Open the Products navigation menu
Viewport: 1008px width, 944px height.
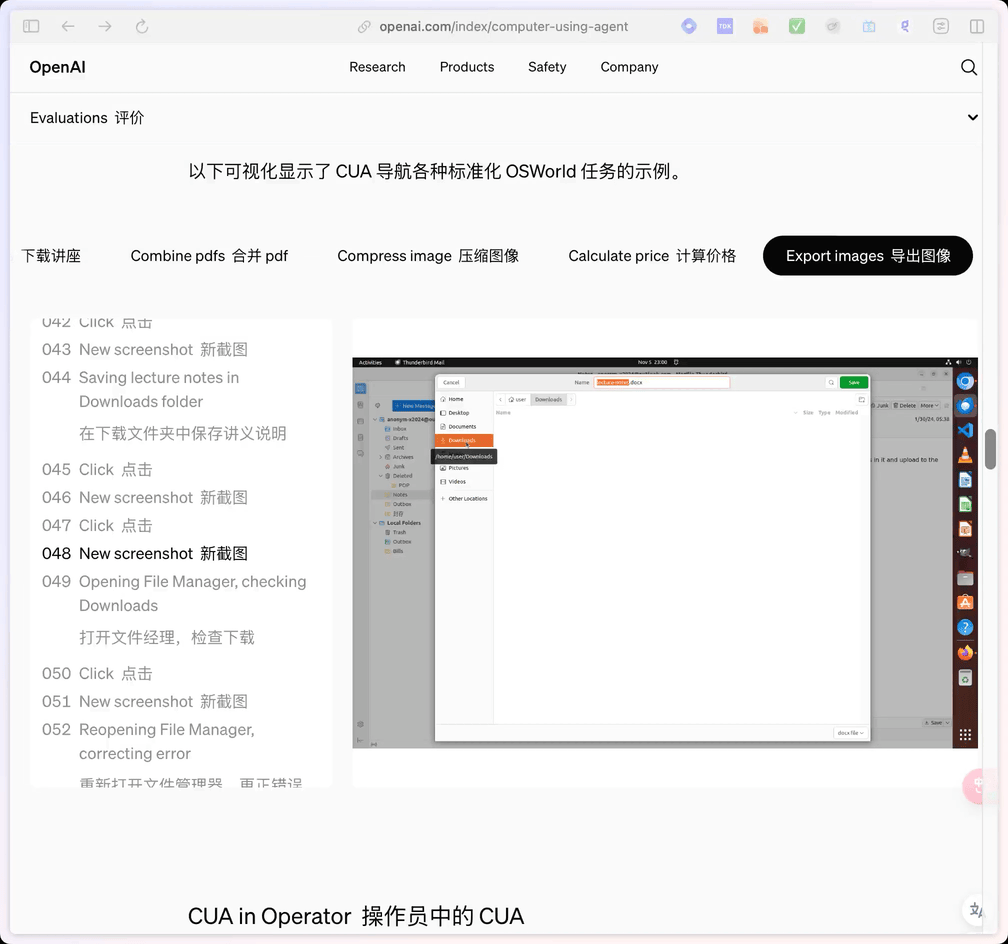[466, 67]
